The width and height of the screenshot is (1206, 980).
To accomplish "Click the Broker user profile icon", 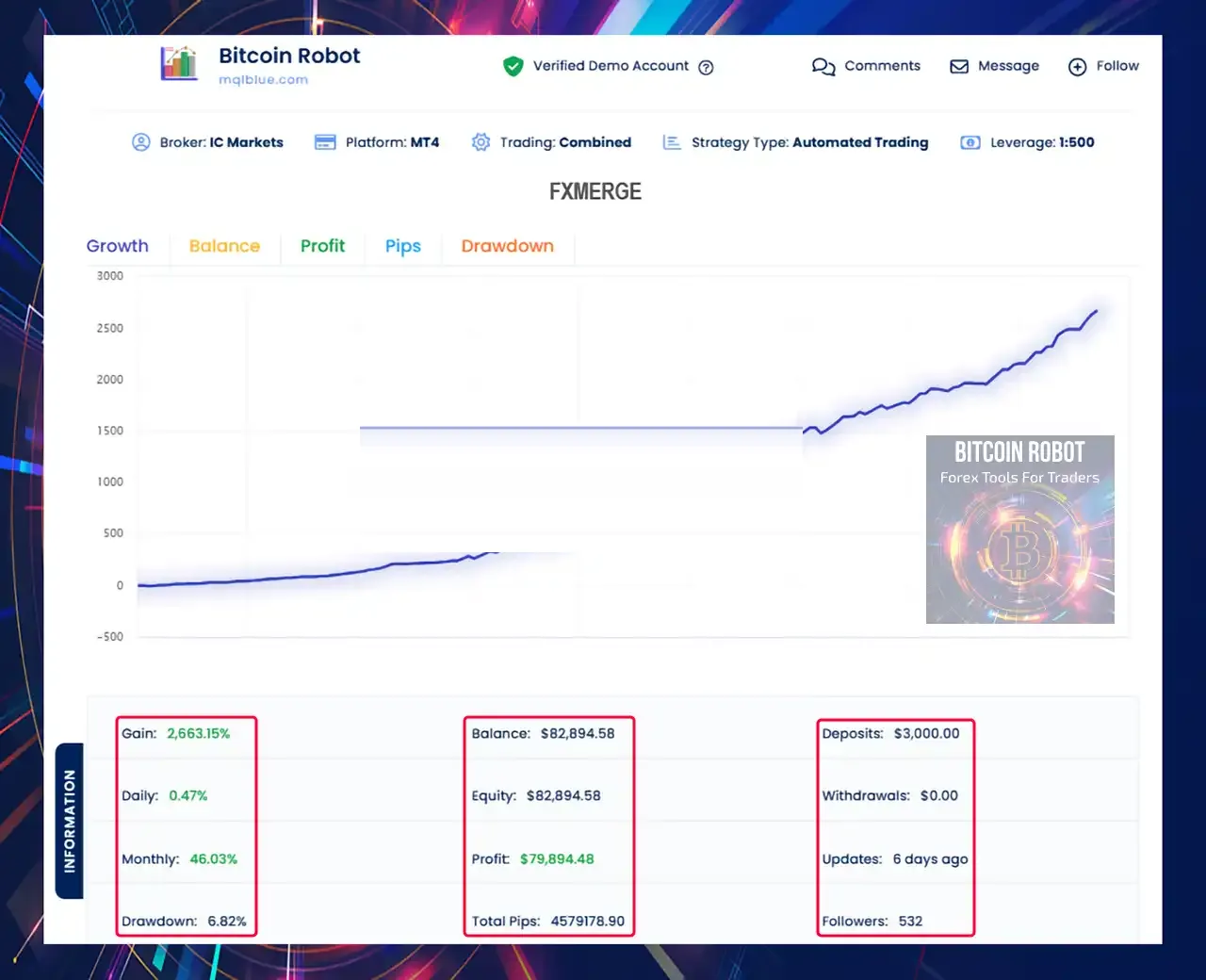I will pos(141,142).
